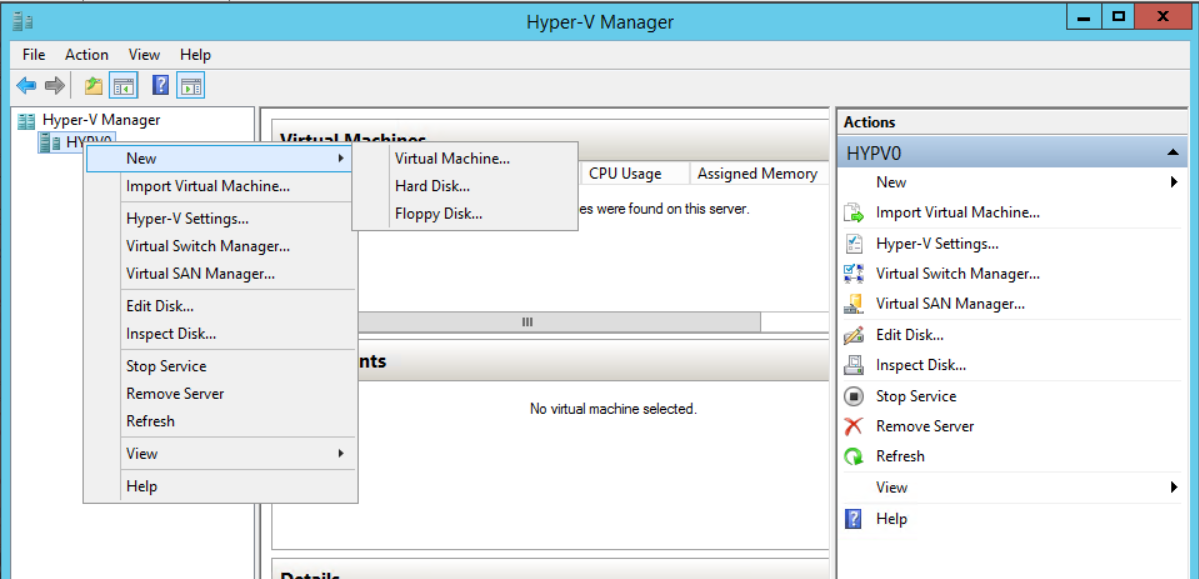Click the Assigned Memory column header
This screenshot has width=1199, height=579.
click(757, 174)
